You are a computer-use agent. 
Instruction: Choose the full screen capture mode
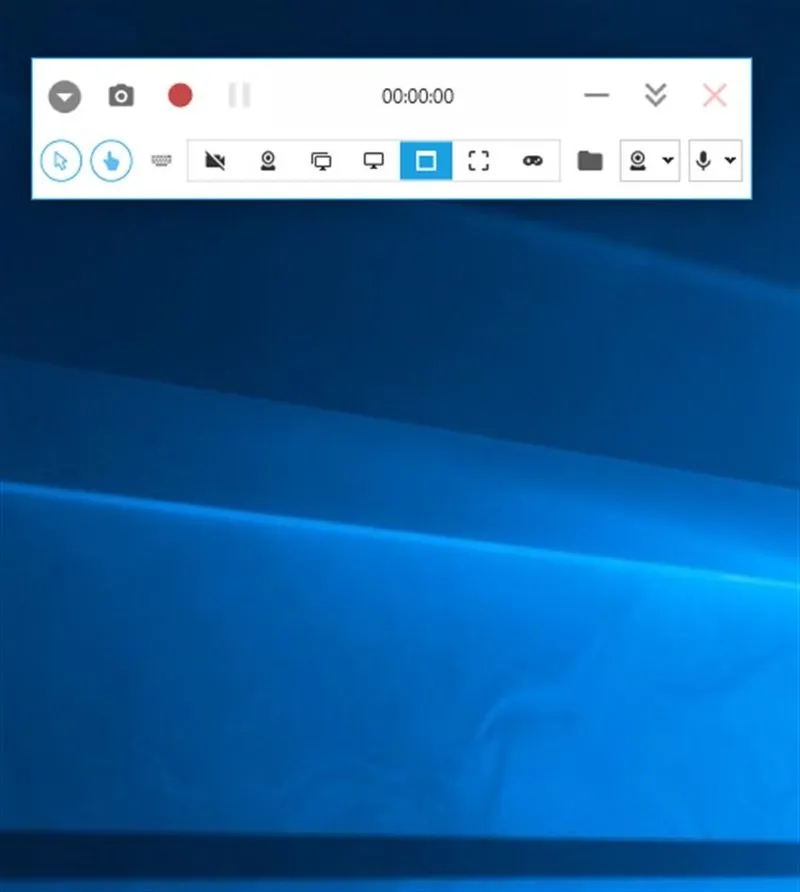(477, 160)
